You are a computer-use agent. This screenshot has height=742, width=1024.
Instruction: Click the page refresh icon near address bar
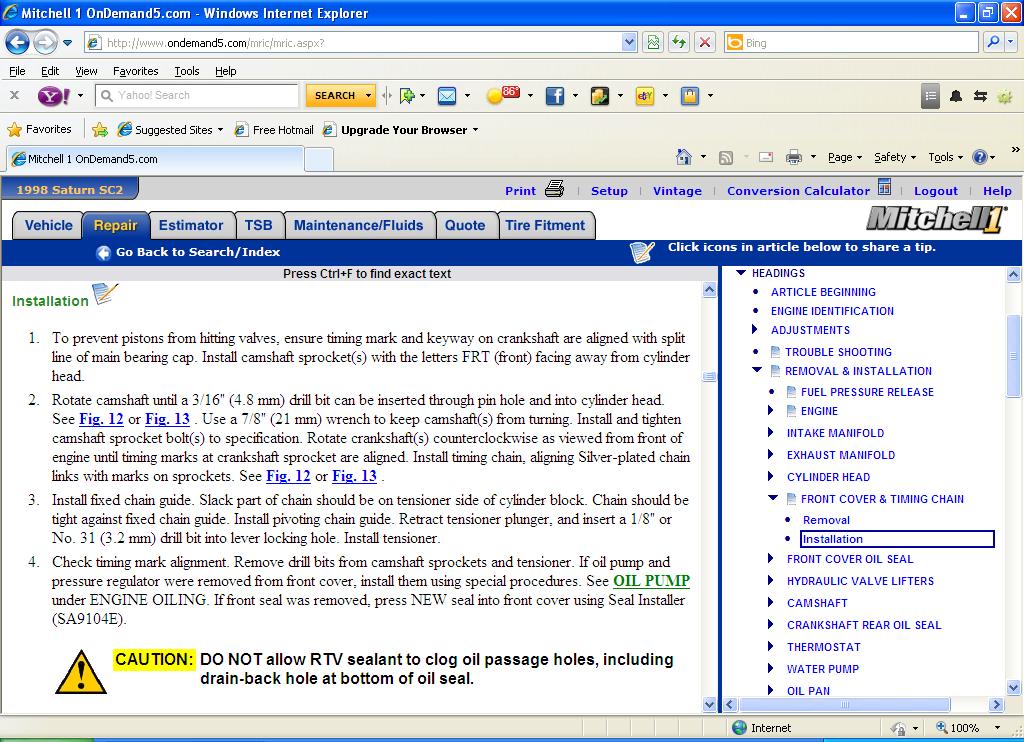679,43
